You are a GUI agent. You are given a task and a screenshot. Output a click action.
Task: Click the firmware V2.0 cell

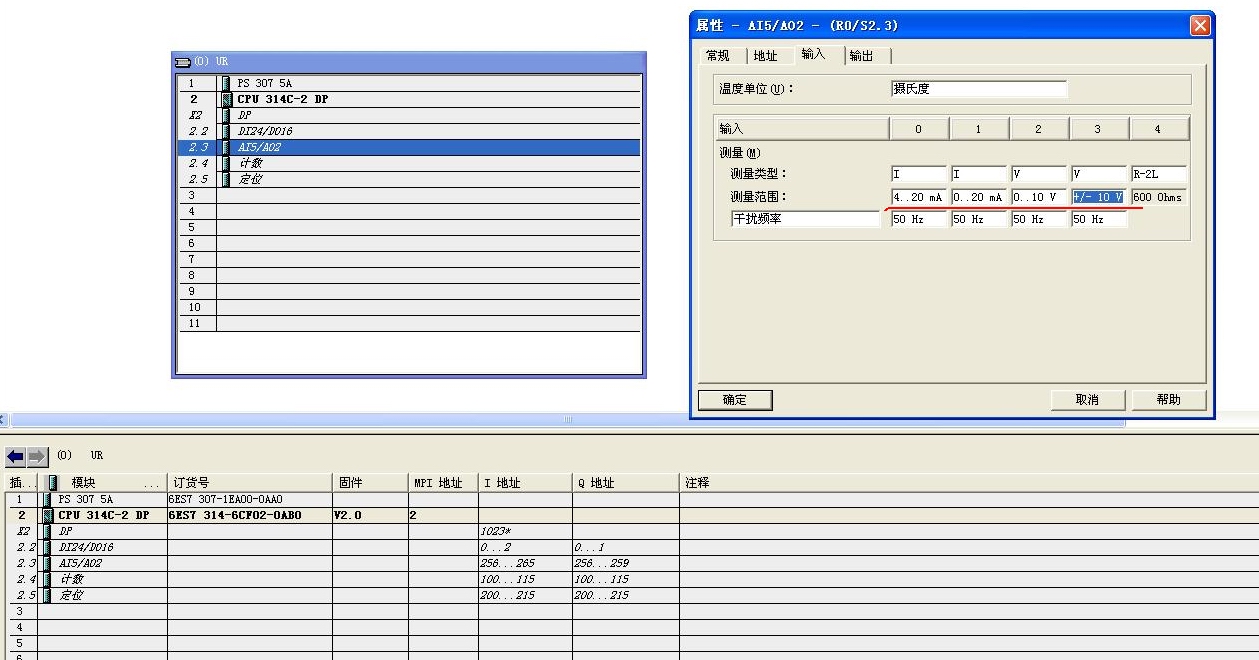370,515
